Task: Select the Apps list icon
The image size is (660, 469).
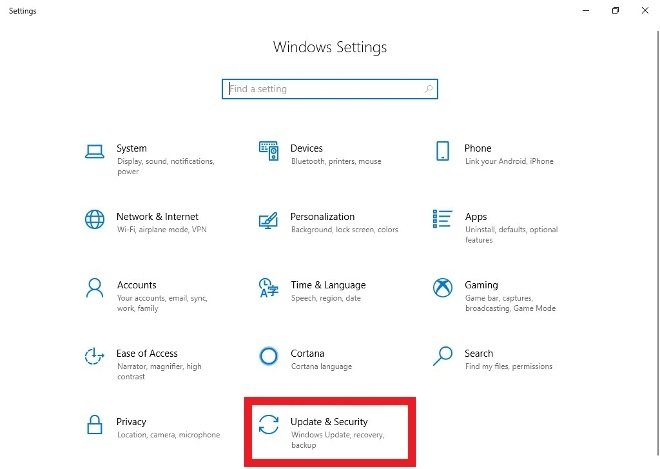Action: (x=442, y=219)
